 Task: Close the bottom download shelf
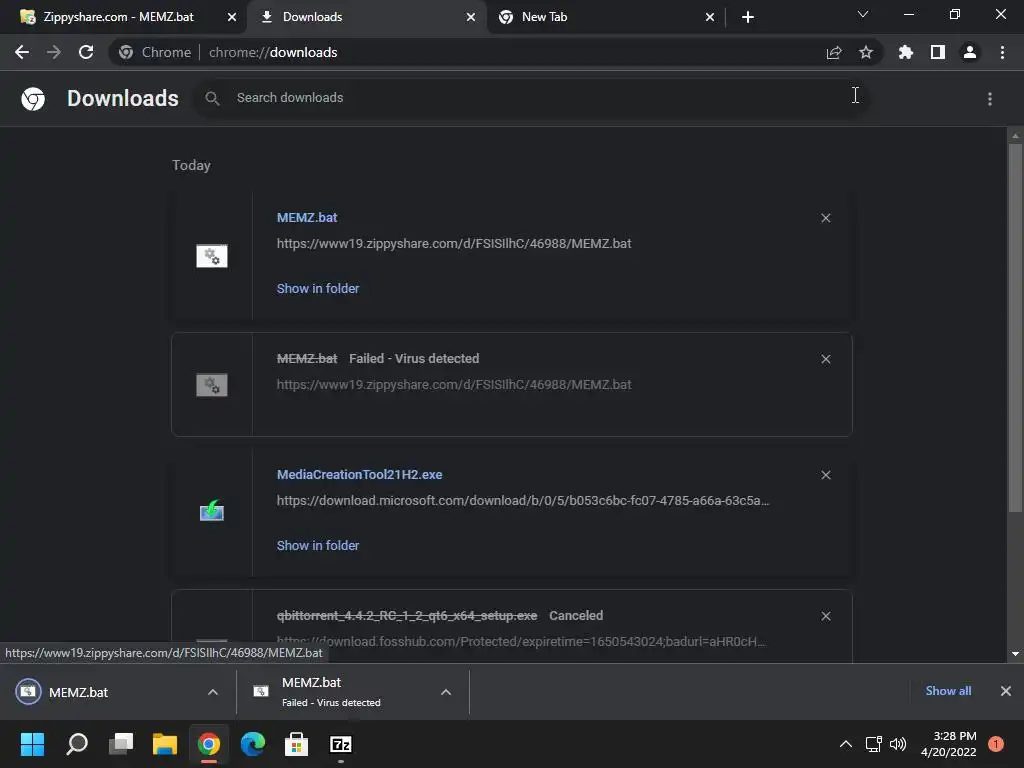tap(1006, 691)
